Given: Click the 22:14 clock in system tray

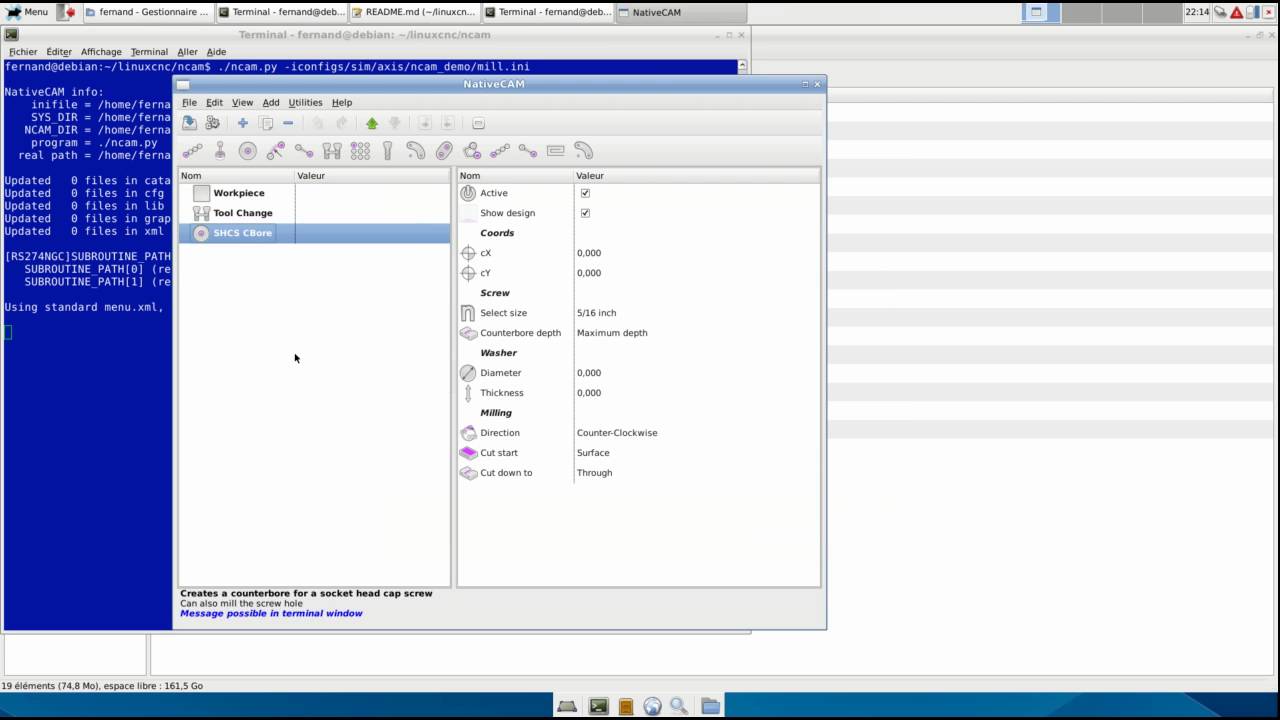Looking at the screenshot, I should [1197, 12].
